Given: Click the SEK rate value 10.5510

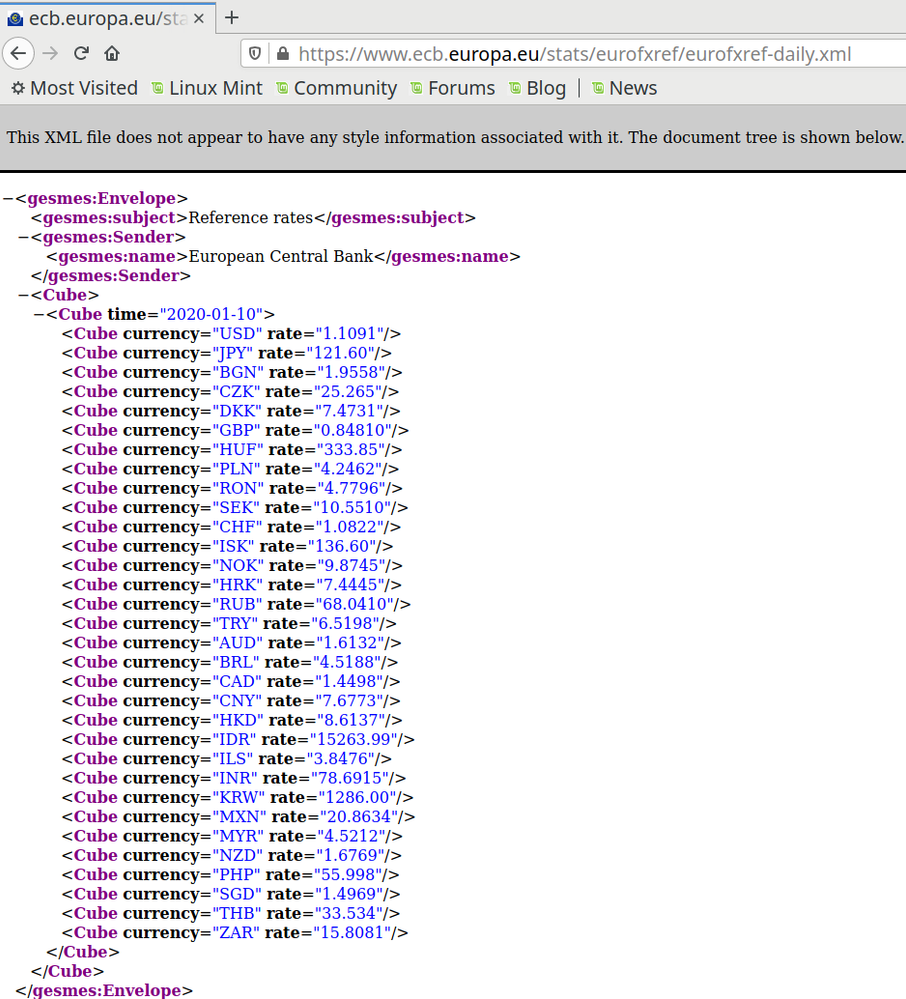Looking at the screenshot, I should 352,508.
